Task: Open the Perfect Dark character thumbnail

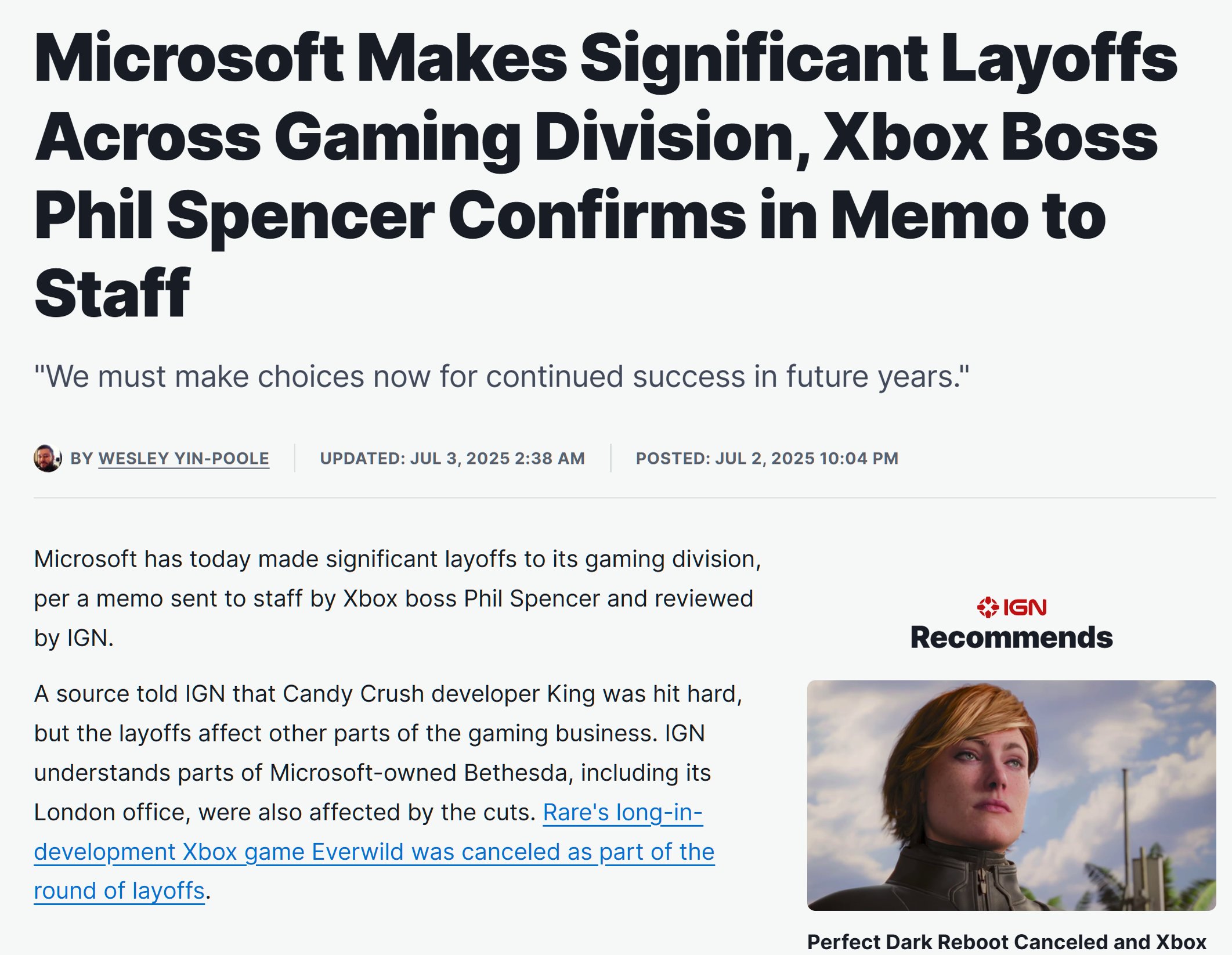Action: pos(1011,795)
